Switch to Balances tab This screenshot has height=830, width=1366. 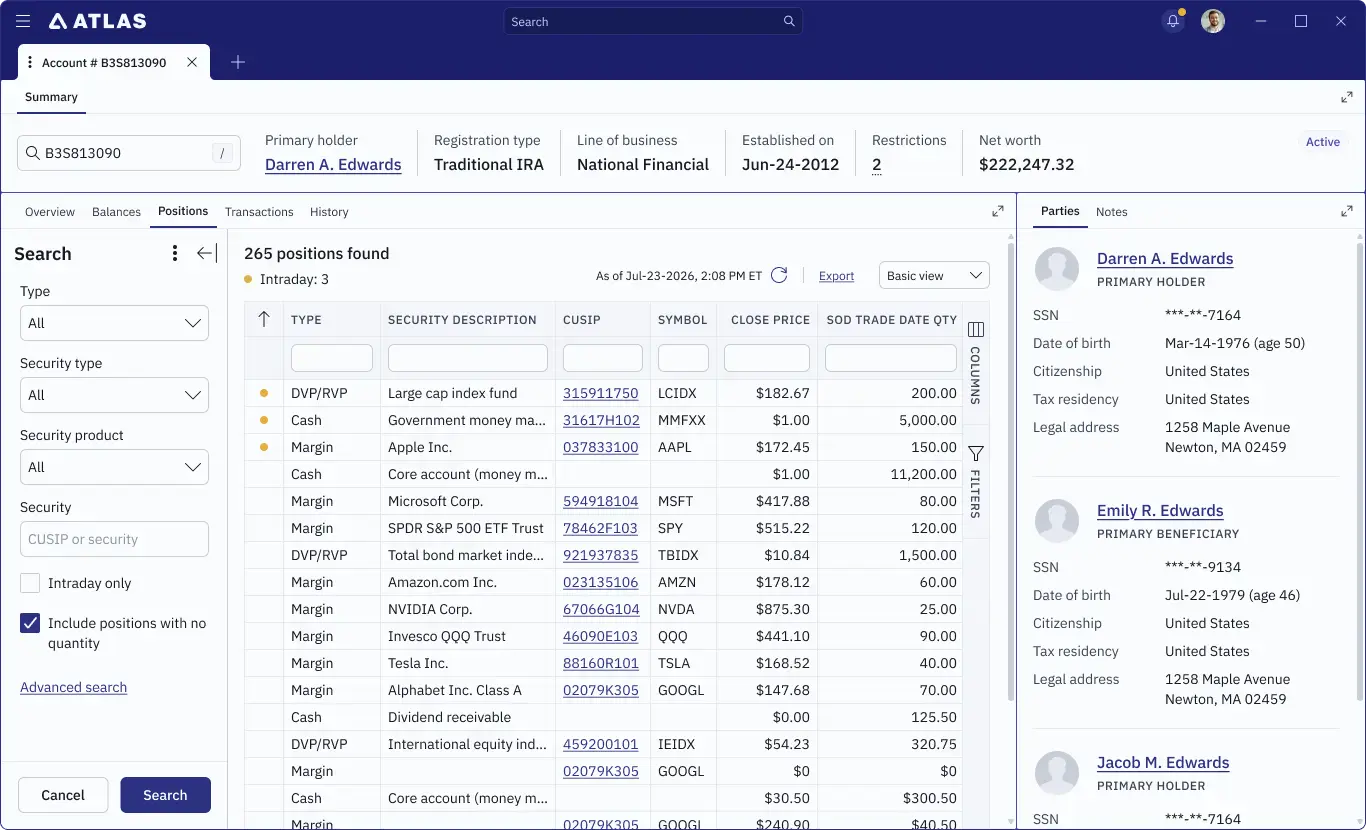click(116, 212)
